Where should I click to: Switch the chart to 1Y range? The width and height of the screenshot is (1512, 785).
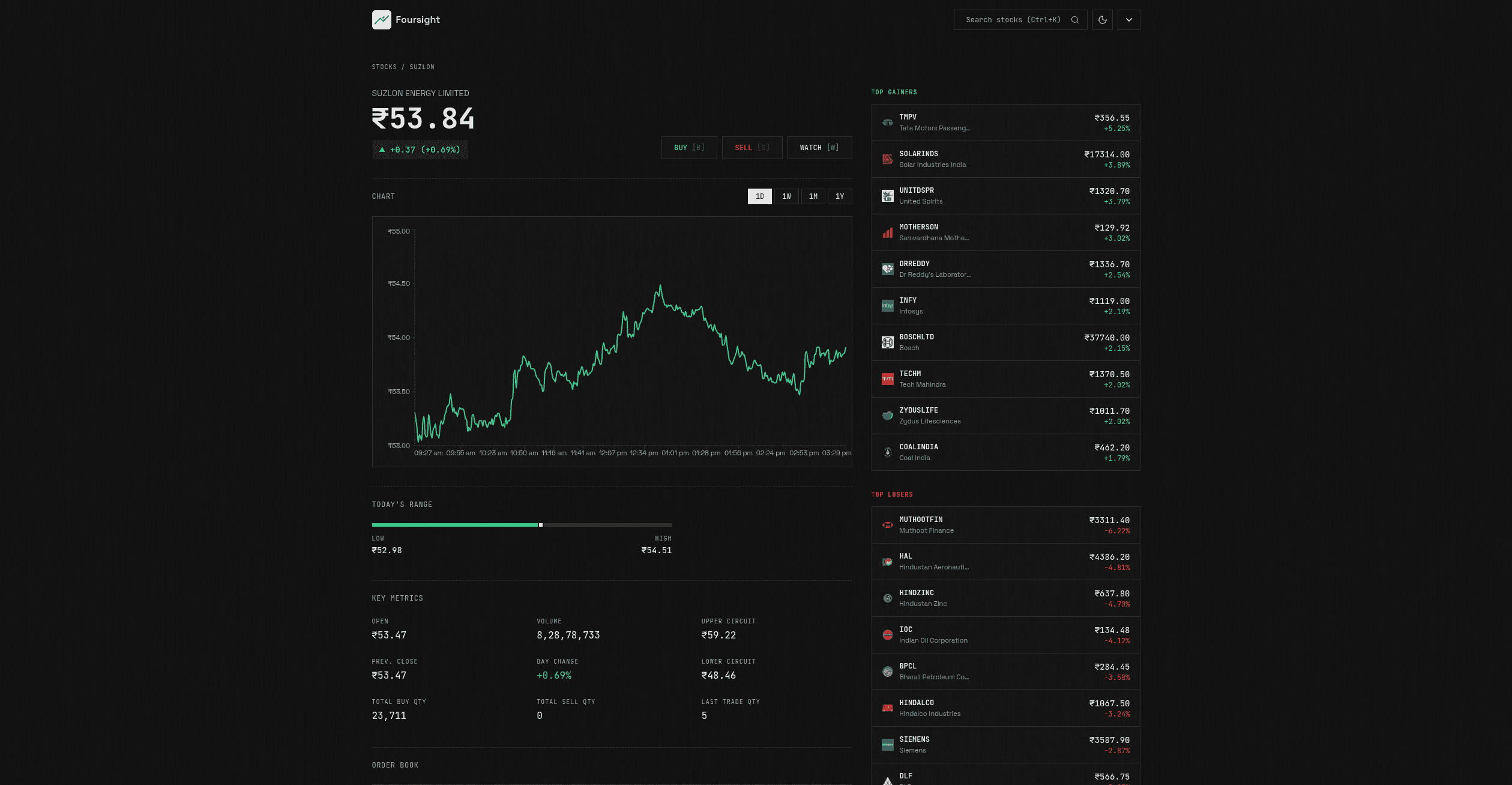tap(840, 196)
